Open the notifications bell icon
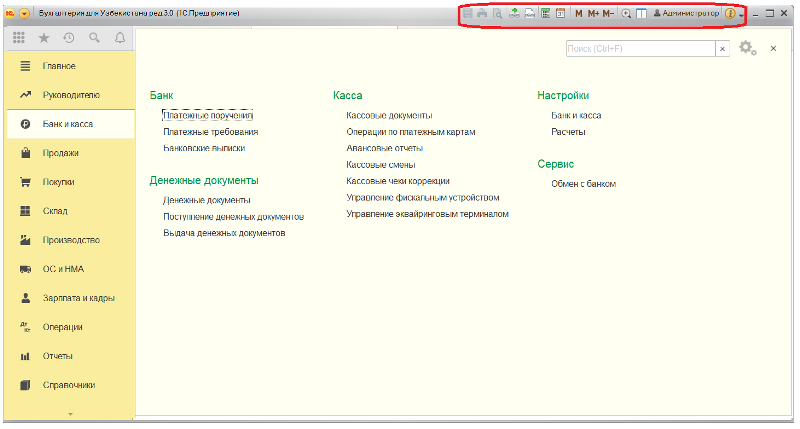Screen dimensions: 800x429 pyautogui.click(x=120, y=38)
